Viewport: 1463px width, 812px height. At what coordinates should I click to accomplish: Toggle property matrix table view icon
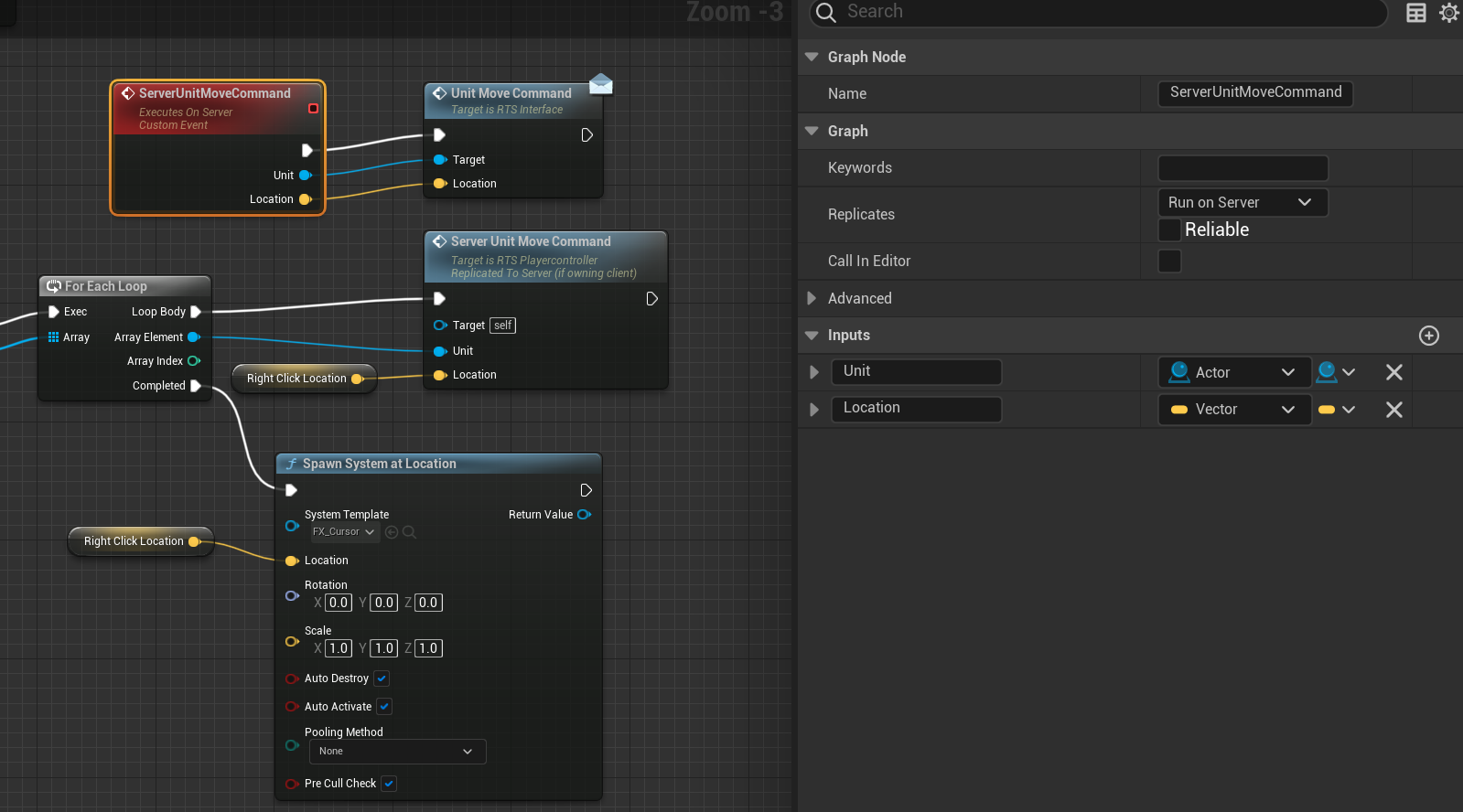point(1415,13)
